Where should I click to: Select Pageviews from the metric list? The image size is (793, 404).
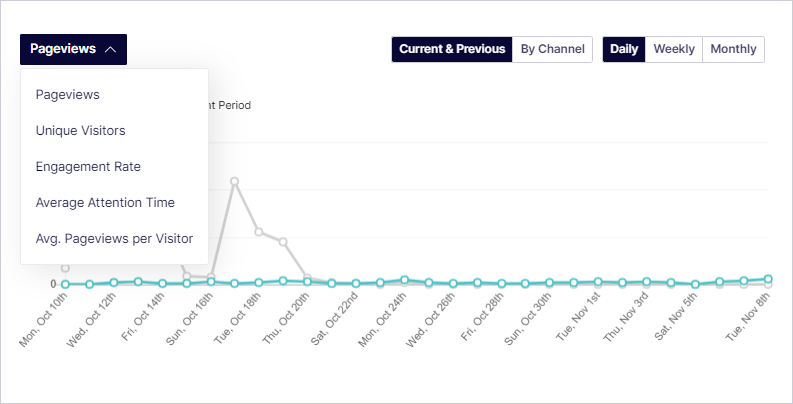coord(67,95)
